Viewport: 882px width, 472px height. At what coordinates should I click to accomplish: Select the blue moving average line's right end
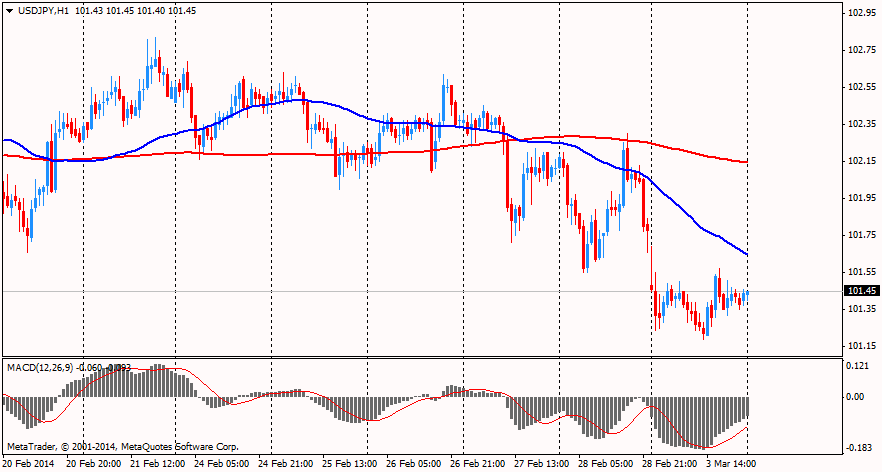[746, 254]
